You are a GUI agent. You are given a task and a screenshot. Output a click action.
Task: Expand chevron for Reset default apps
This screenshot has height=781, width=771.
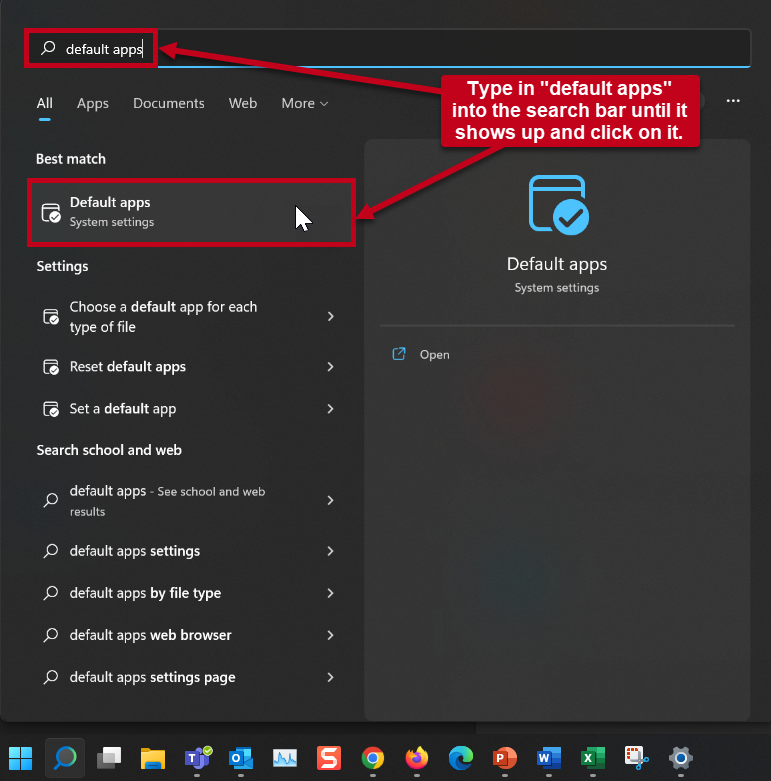(x=330, y=367)
